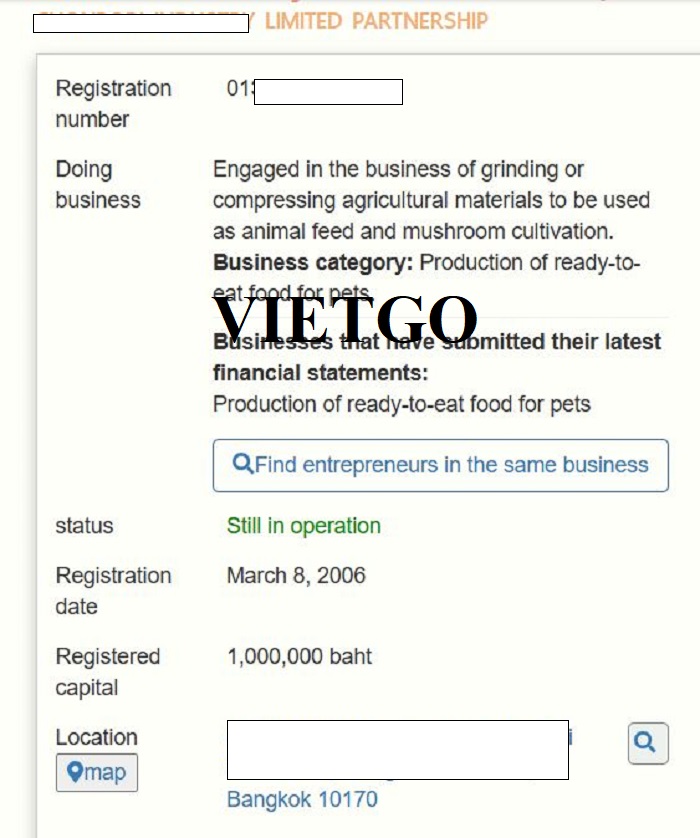
Task: Click the Registration date label
Action: [x=113, y=591]
